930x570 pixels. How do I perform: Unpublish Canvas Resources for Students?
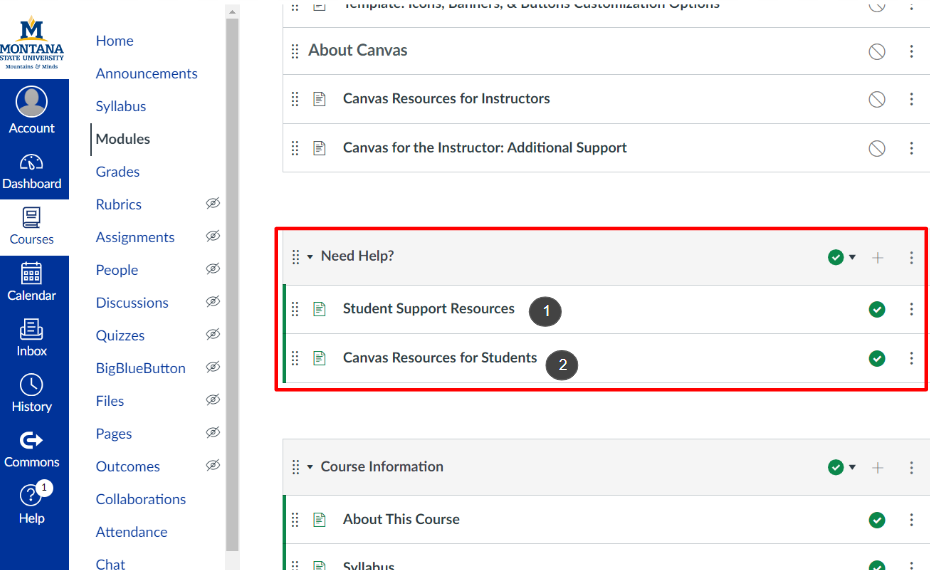[877, 358]
